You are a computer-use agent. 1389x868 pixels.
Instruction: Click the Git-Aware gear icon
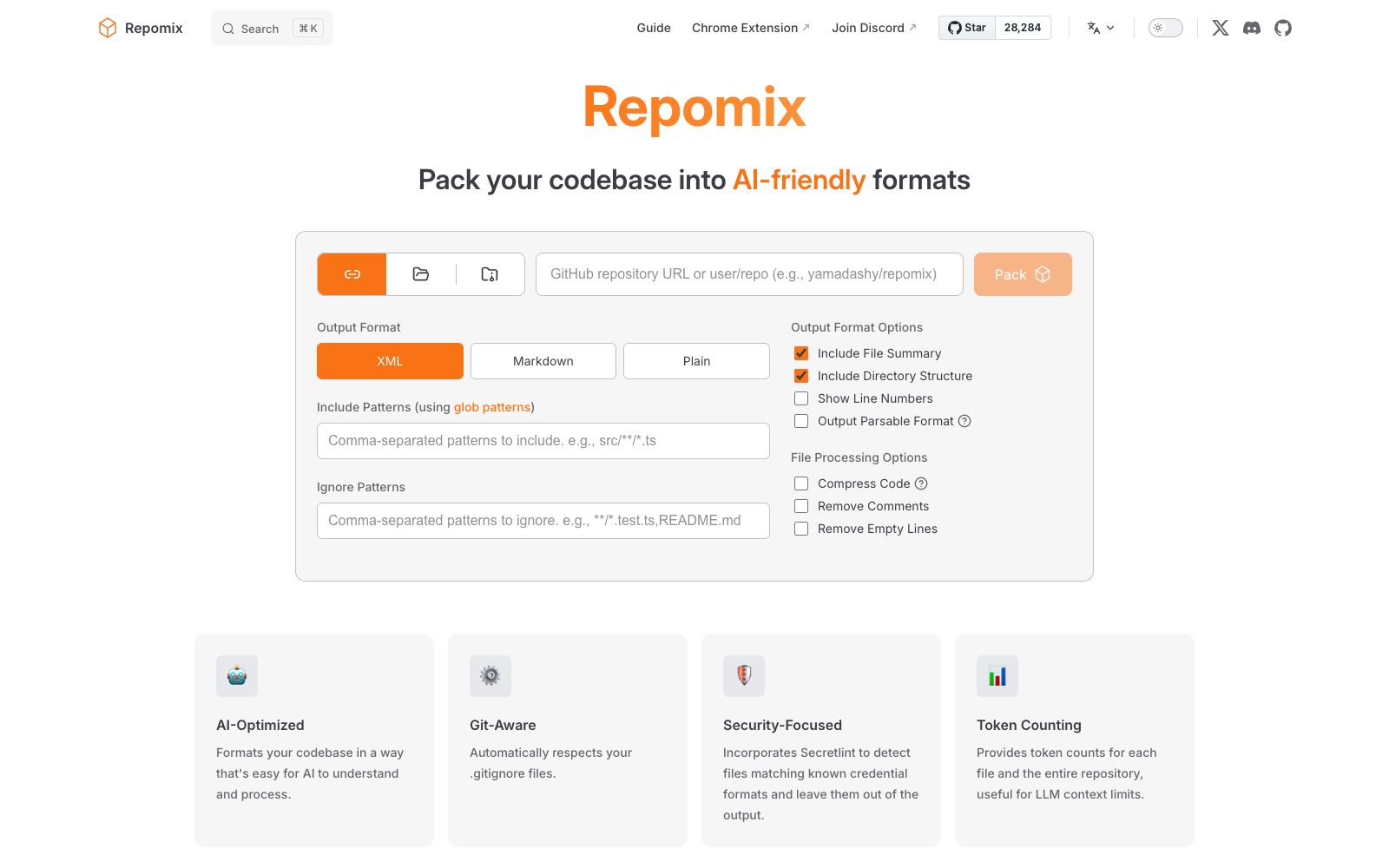pyautogui.click(x=490, y=676)
